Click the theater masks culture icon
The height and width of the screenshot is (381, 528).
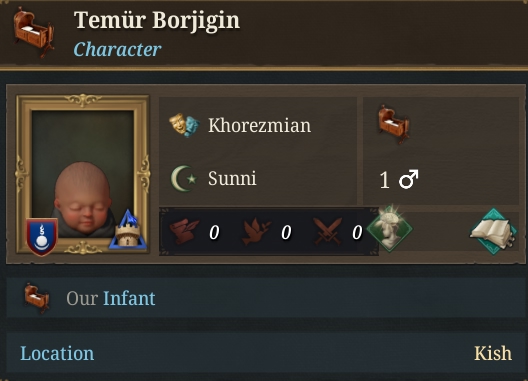click(184, 125)
